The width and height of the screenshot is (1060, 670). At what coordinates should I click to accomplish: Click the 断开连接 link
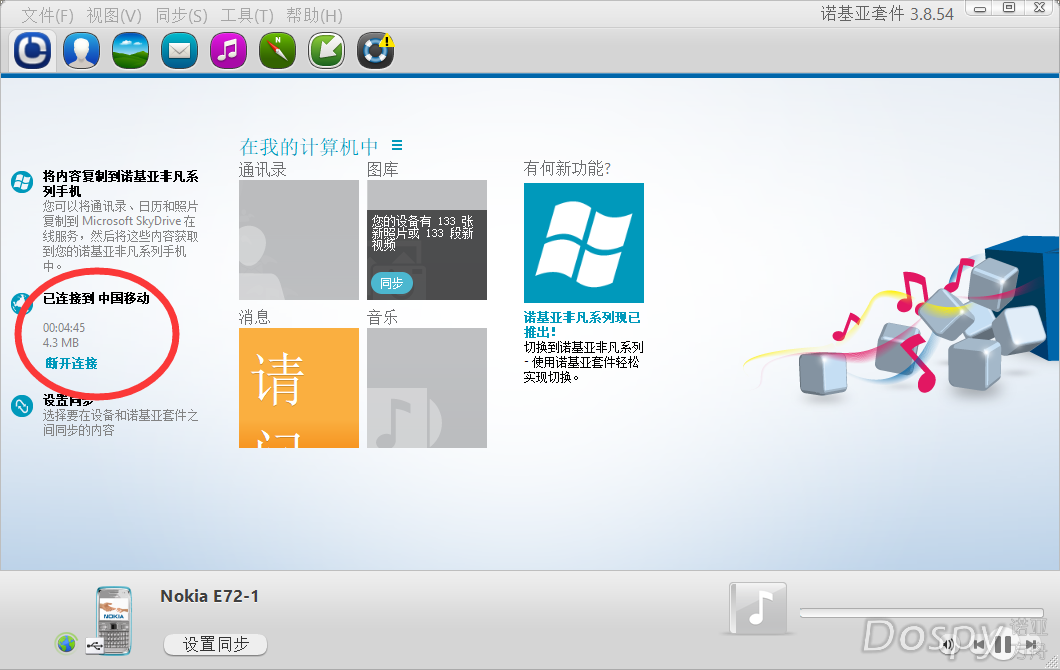pos(71,364)
